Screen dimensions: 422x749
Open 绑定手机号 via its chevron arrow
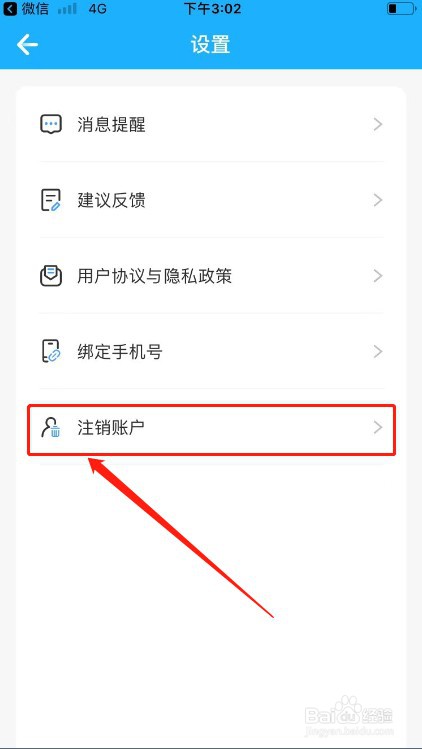[x=378, y=352]
